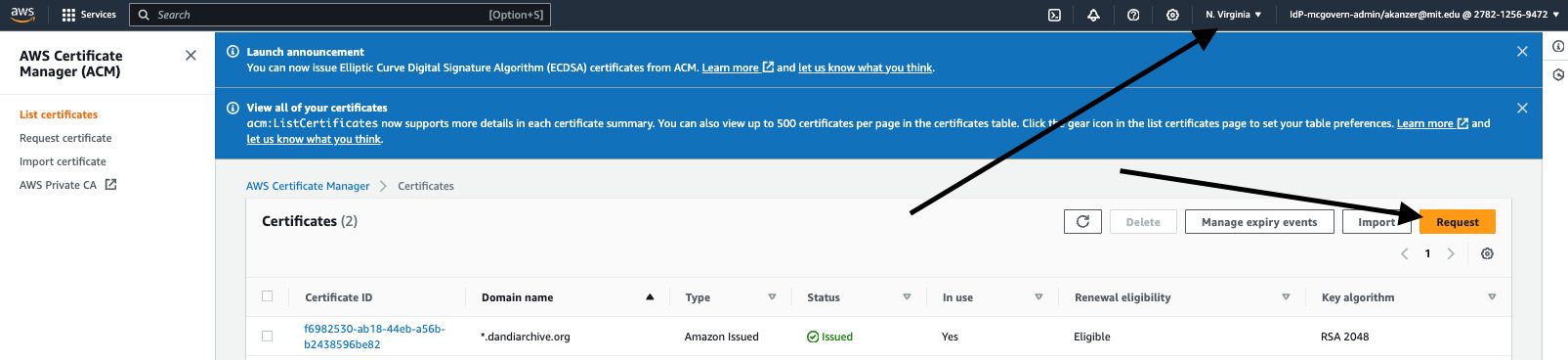Open table preferences gear icon
1568x360 pixels.
pyautogui.click(x=1487, y=253)
